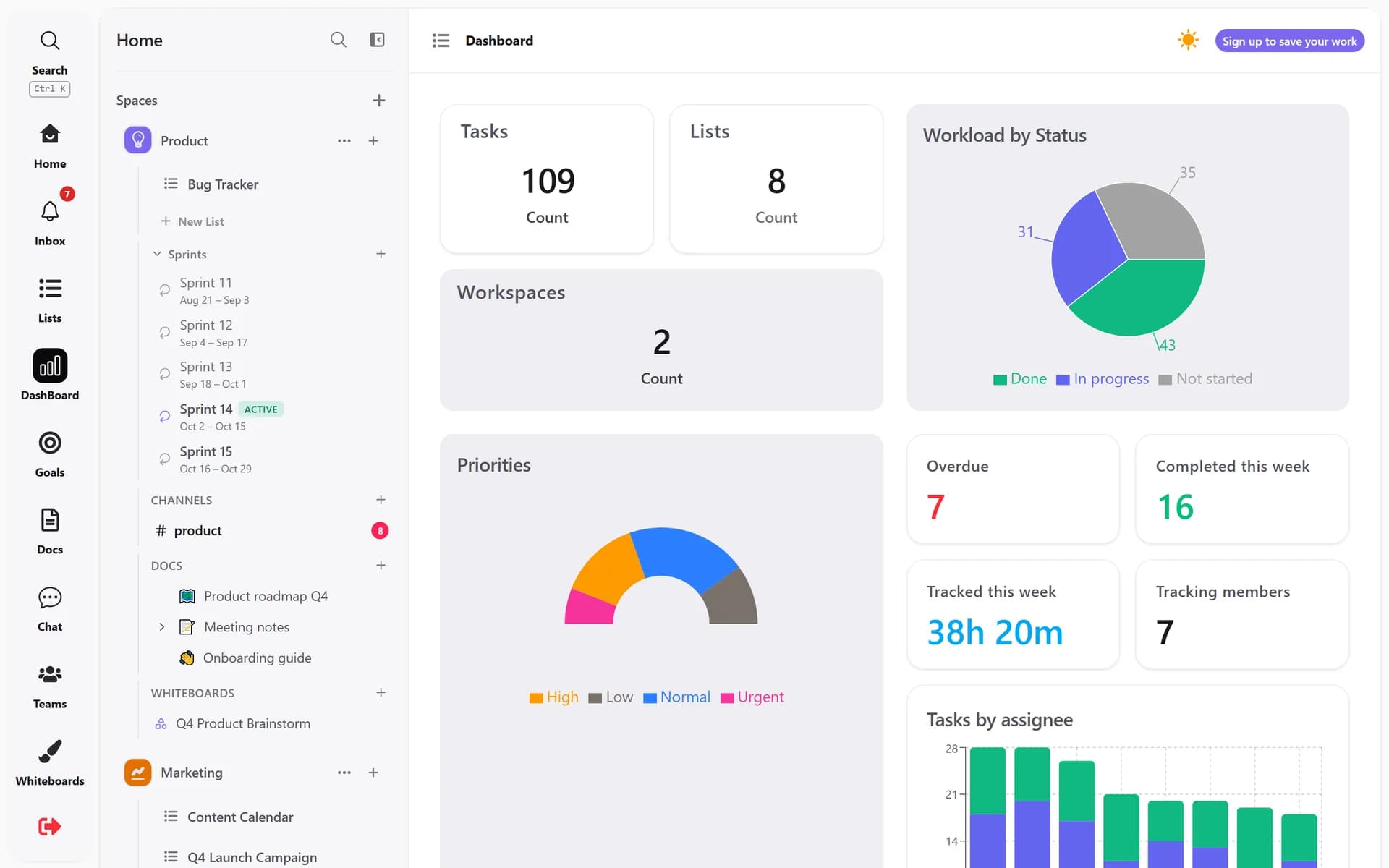The image size is (1389, 868).
Task: Select the DashBoard rail icon
Action: pos(50,365)
